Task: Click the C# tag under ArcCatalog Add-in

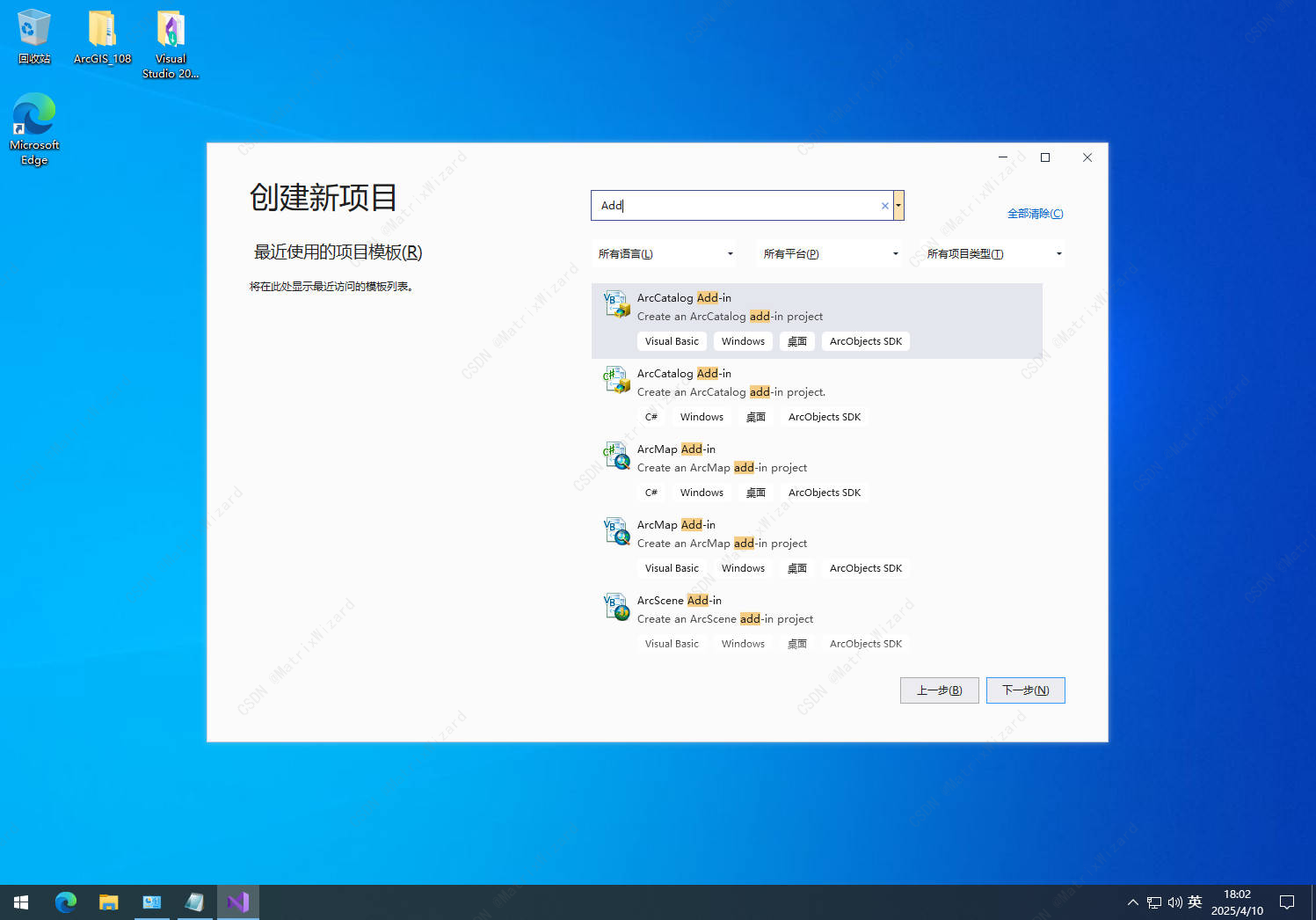Action: pos(651,417)
